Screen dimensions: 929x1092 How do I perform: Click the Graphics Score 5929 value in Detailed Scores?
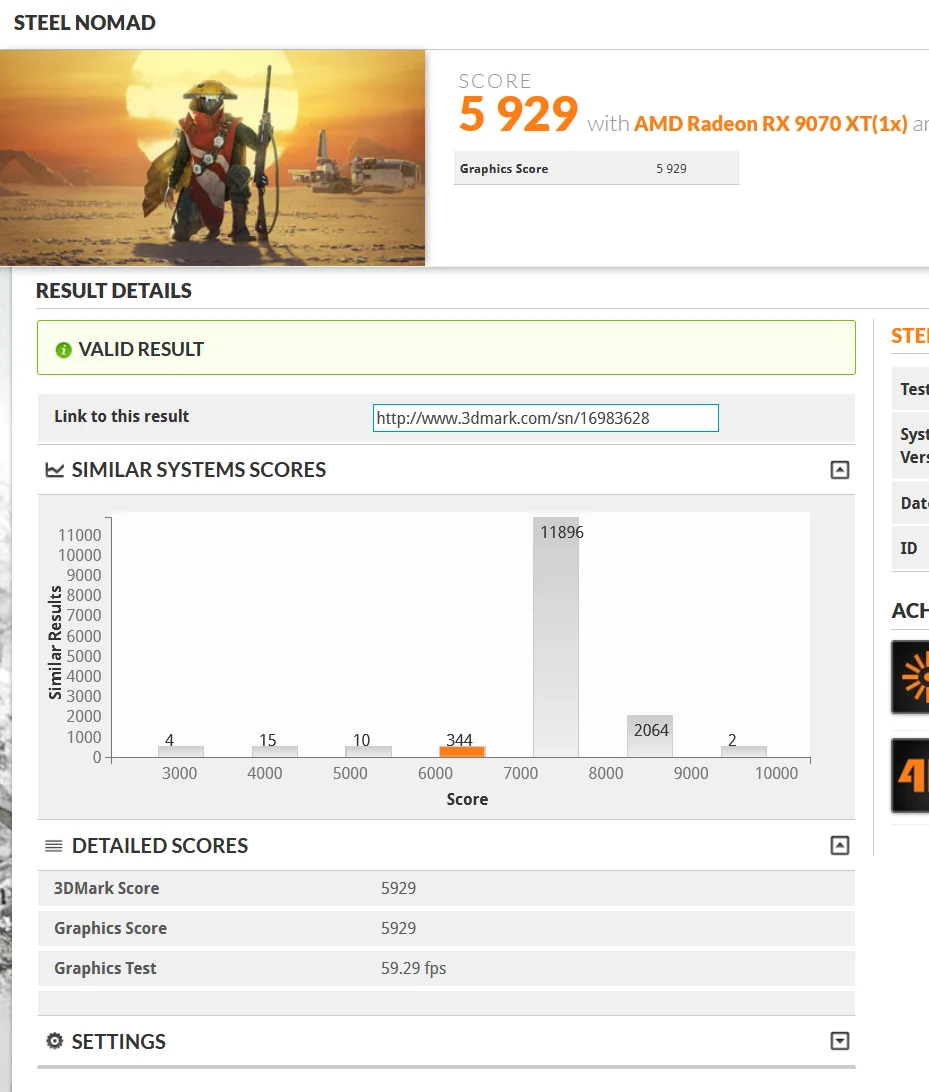[398, 928]
